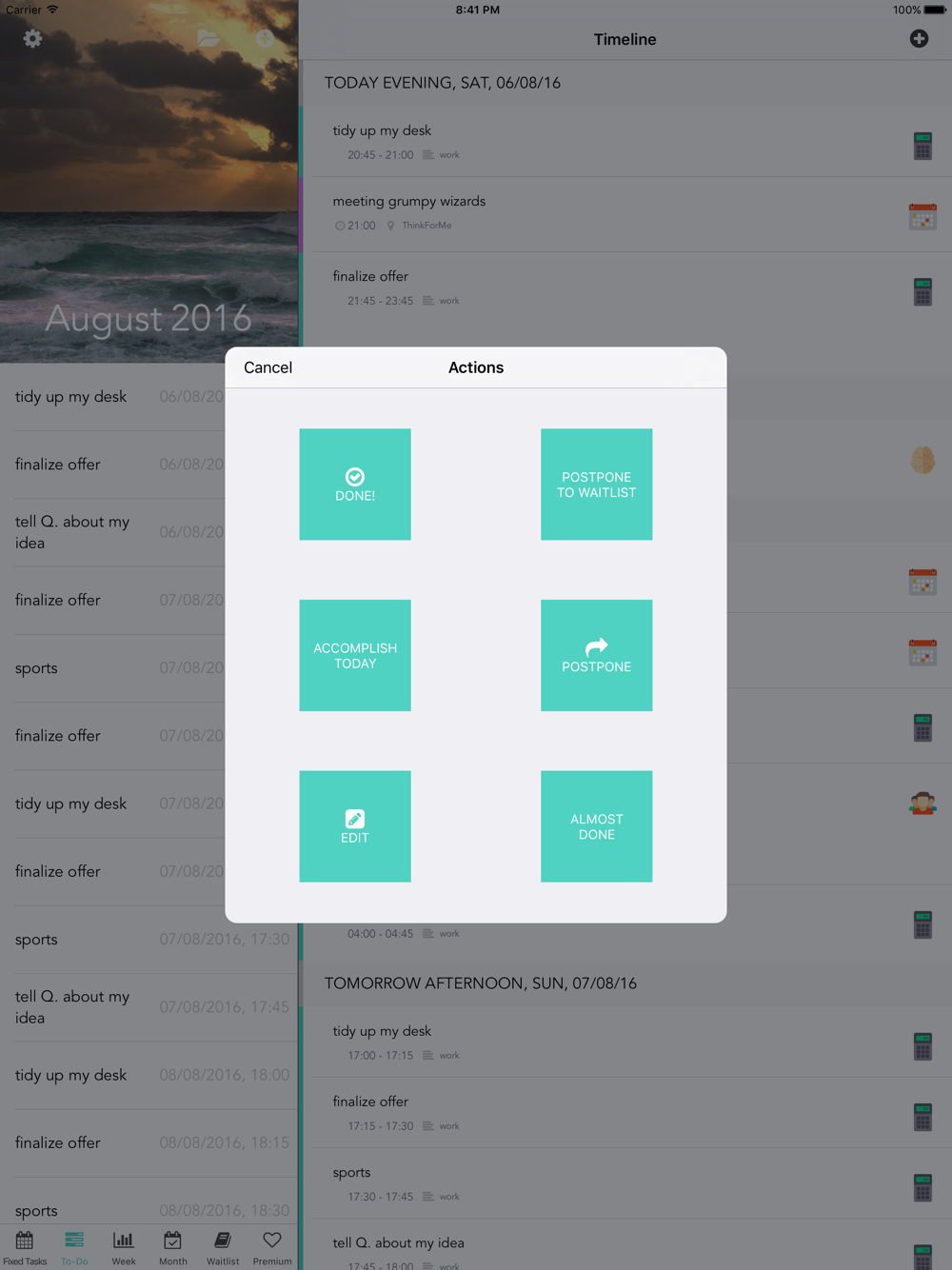This screenshot has width=952, height=1270.
Task: Select sports task dated 07/08/2016, 17:30
Action: click(149, 940)
